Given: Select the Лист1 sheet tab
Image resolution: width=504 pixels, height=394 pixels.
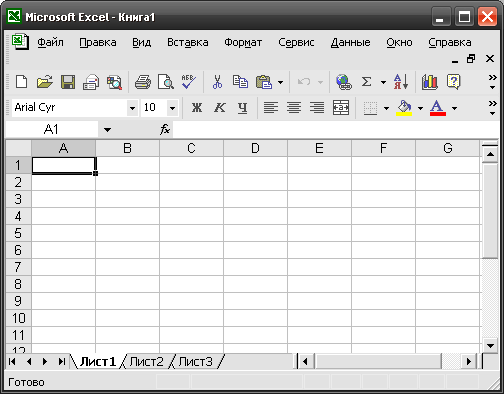Looking at the screenshot, I should pyautogui.click(x=98, y=361).
